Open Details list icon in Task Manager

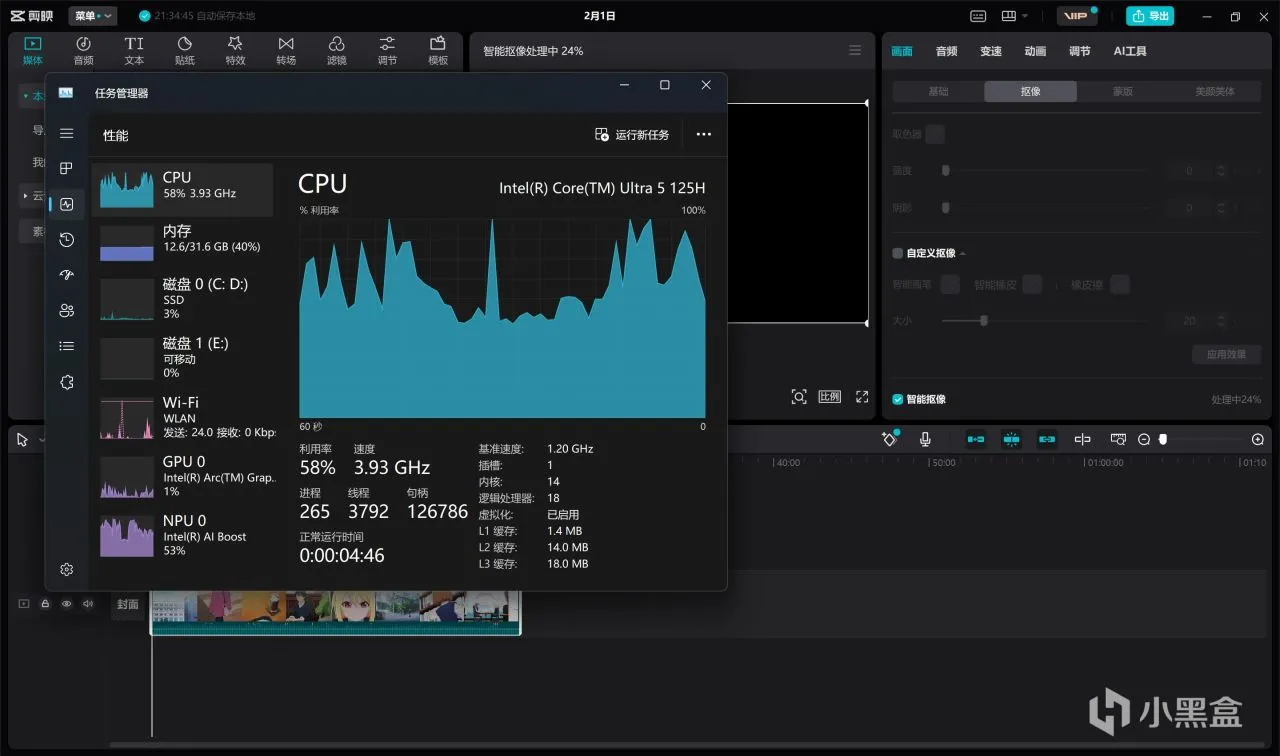coord(66,346)
